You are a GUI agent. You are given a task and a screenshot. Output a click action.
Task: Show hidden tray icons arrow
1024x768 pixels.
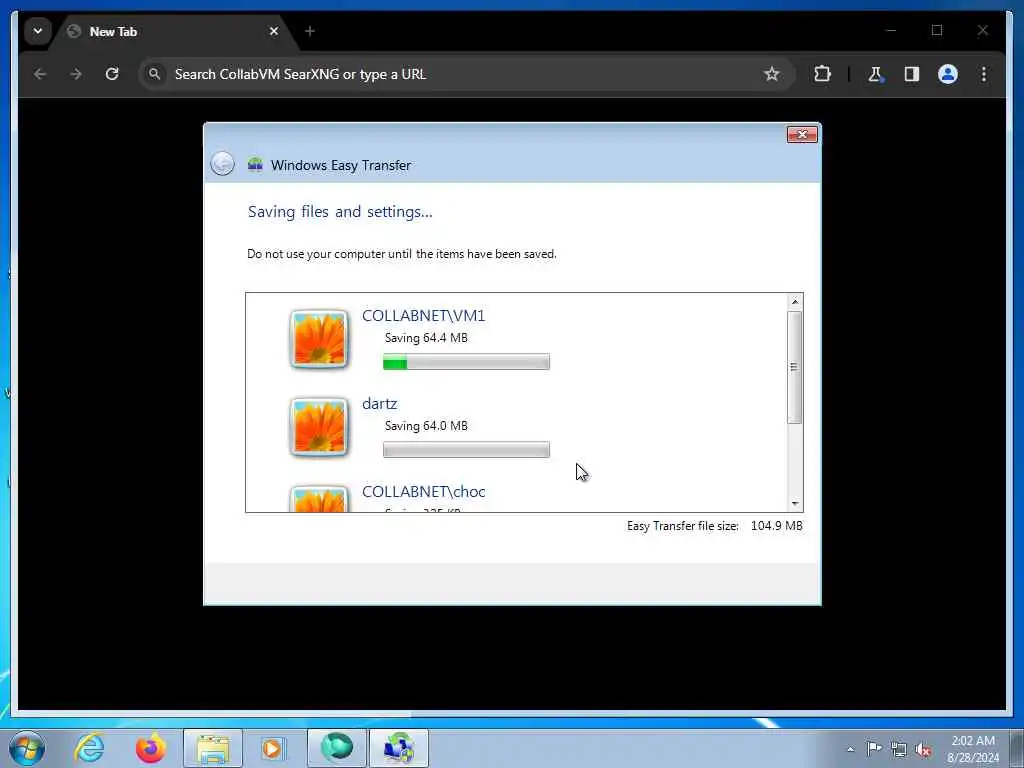point(850,749)
